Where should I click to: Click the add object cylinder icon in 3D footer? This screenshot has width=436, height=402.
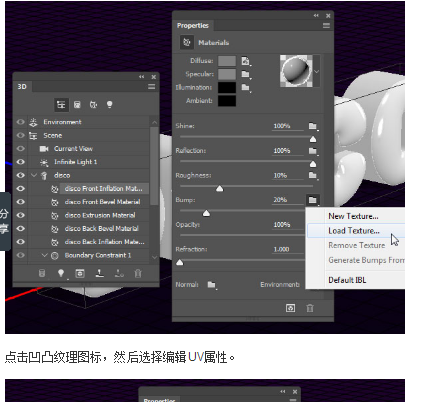click(42, 274)
